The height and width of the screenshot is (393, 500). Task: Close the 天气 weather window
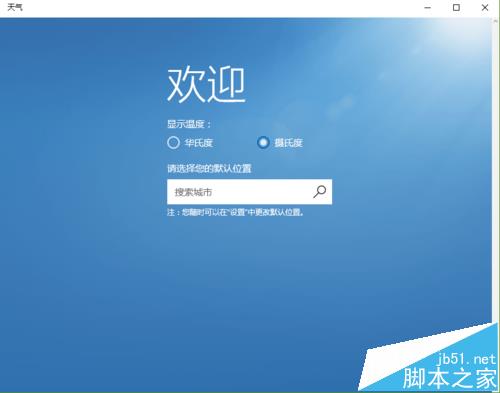pos(485,7)
